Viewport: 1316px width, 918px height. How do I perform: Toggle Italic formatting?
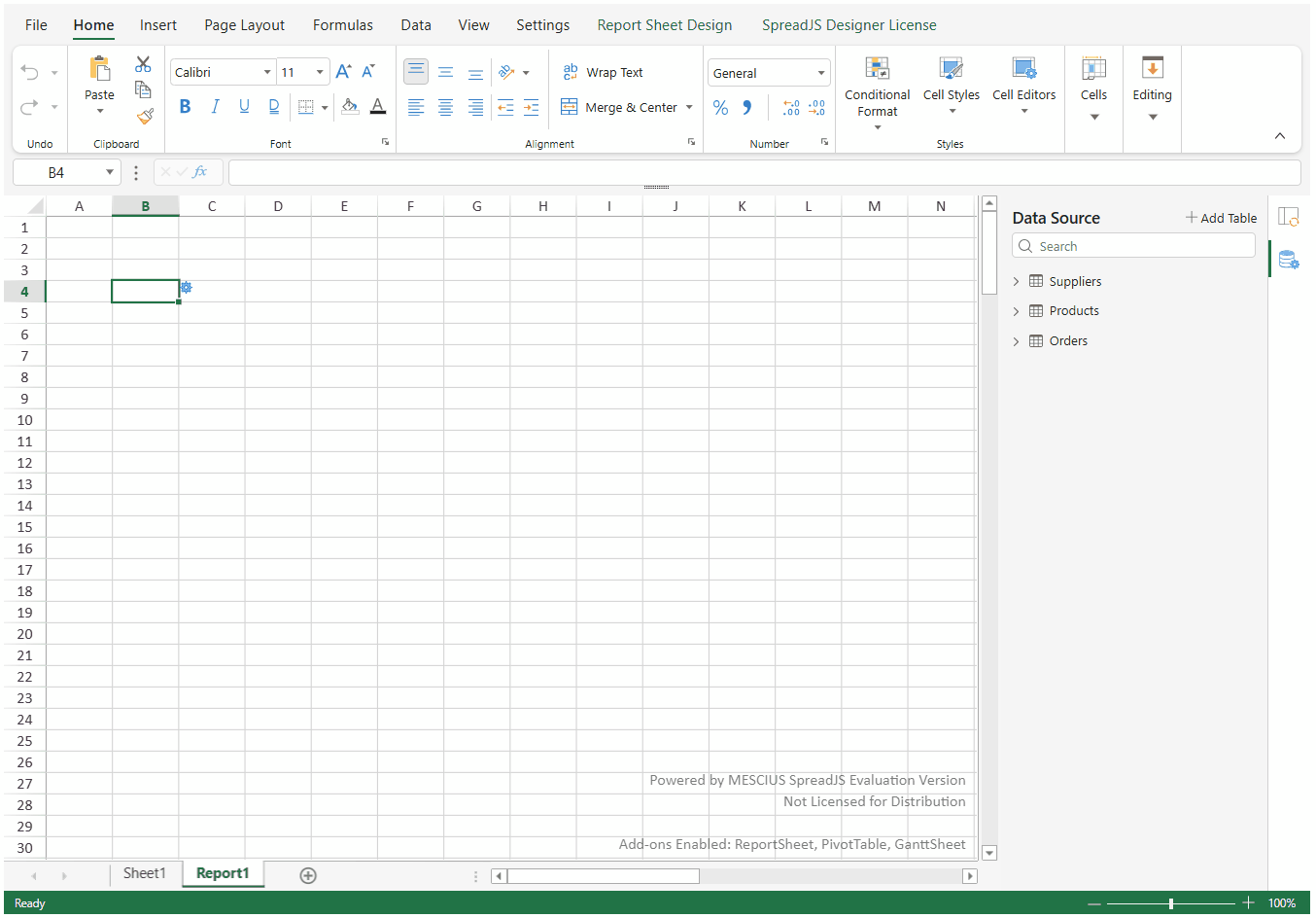point(215,107)
